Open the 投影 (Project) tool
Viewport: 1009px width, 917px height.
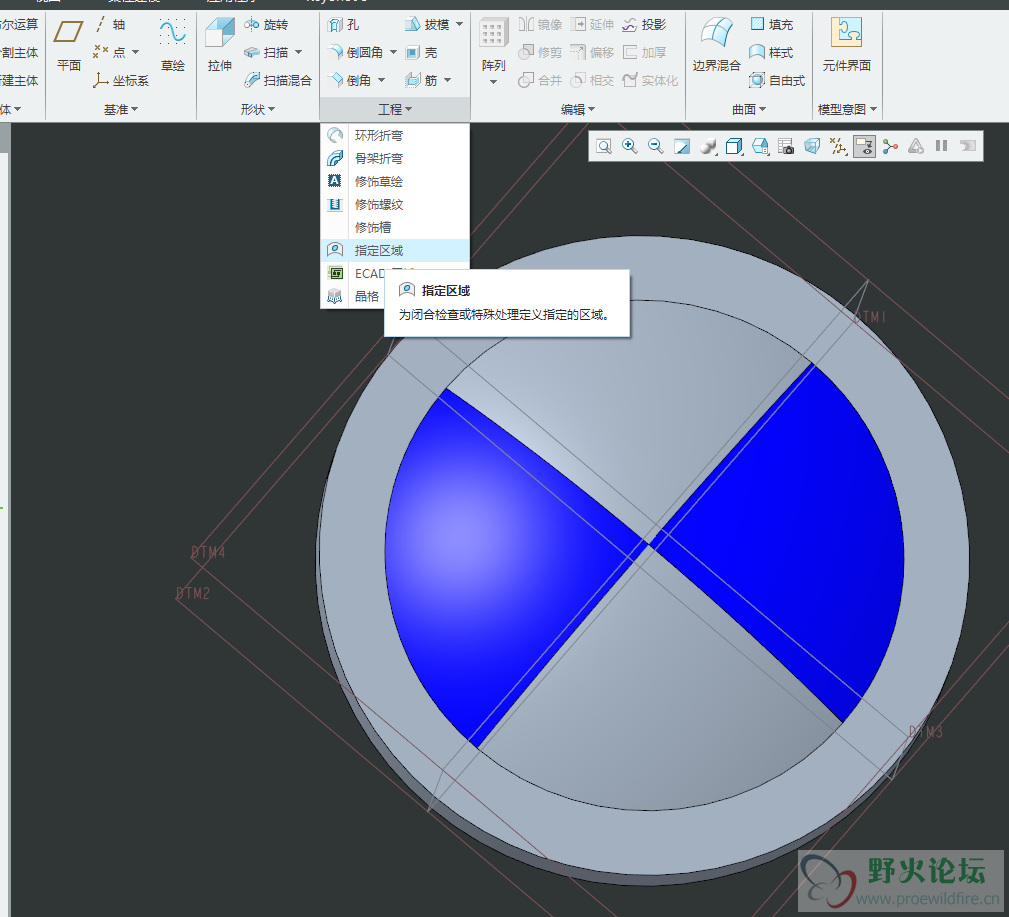coord(644,24)
